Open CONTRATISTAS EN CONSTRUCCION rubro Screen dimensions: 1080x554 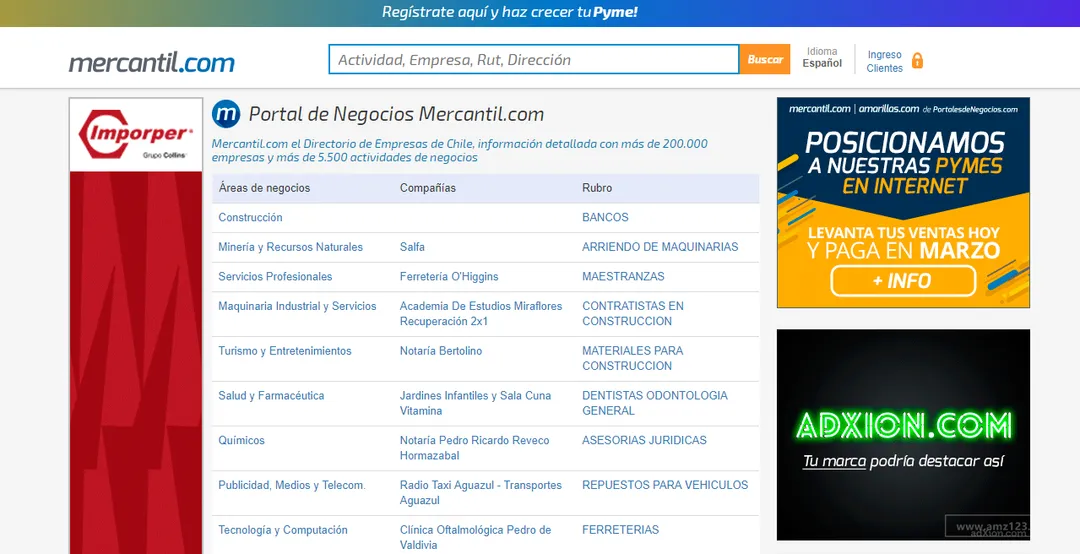tap(633, 314)
